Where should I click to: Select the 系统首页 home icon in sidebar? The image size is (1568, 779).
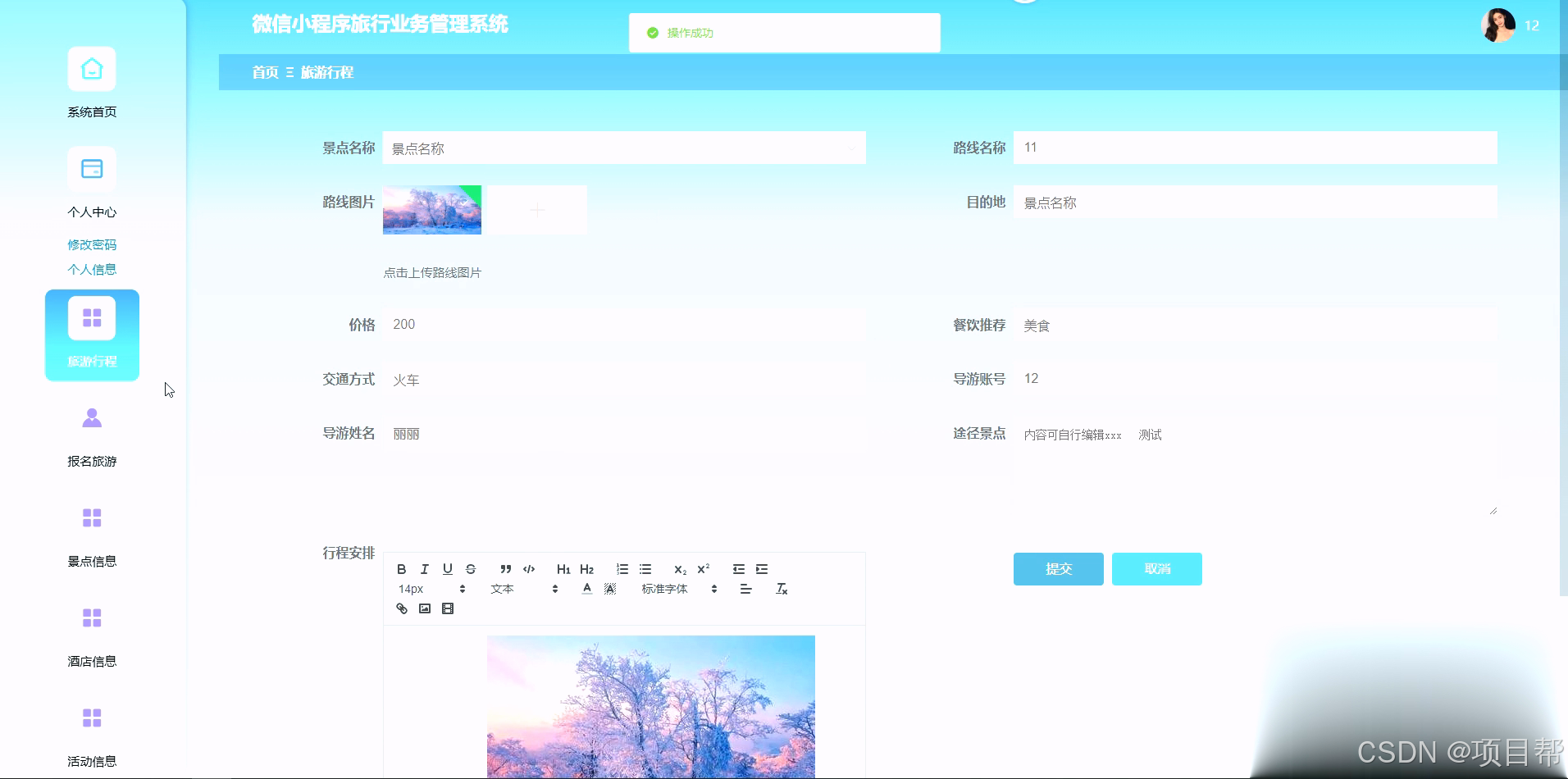coord(92,69)
